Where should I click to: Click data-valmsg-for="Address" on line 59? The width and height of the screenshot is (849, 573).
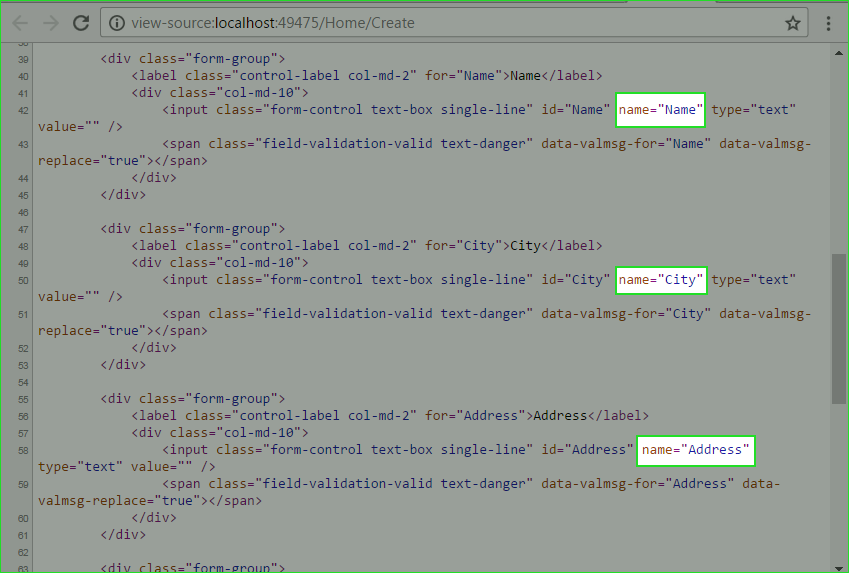pos(637,484)
